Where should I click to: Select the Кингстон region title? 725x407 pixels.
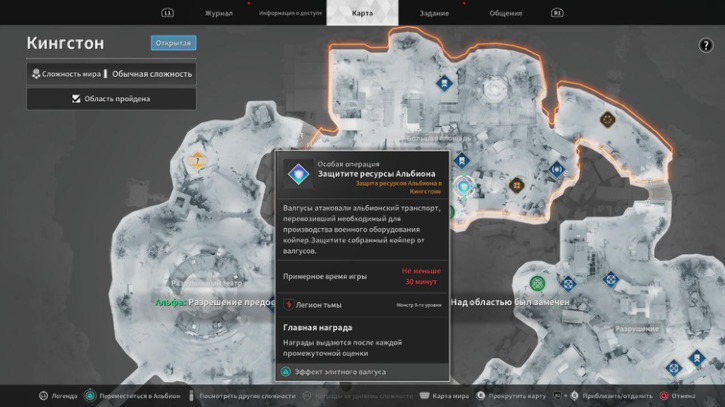65,43
